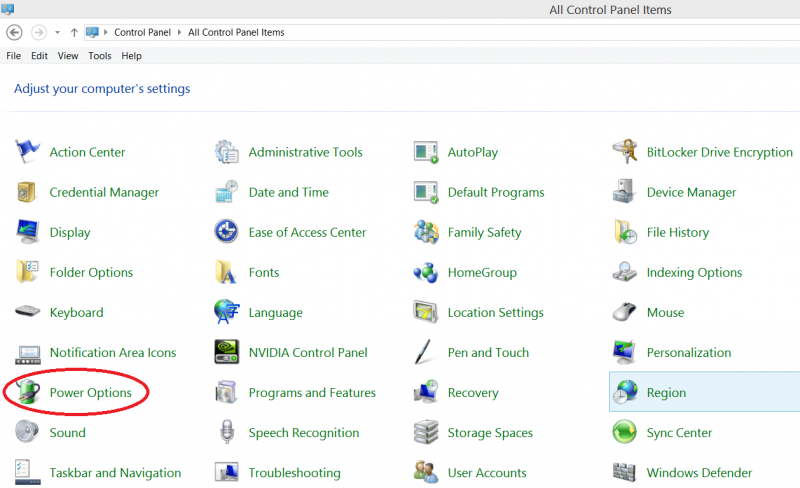
Task: Click the address bar computer icon
Action: tap(92, 32)
